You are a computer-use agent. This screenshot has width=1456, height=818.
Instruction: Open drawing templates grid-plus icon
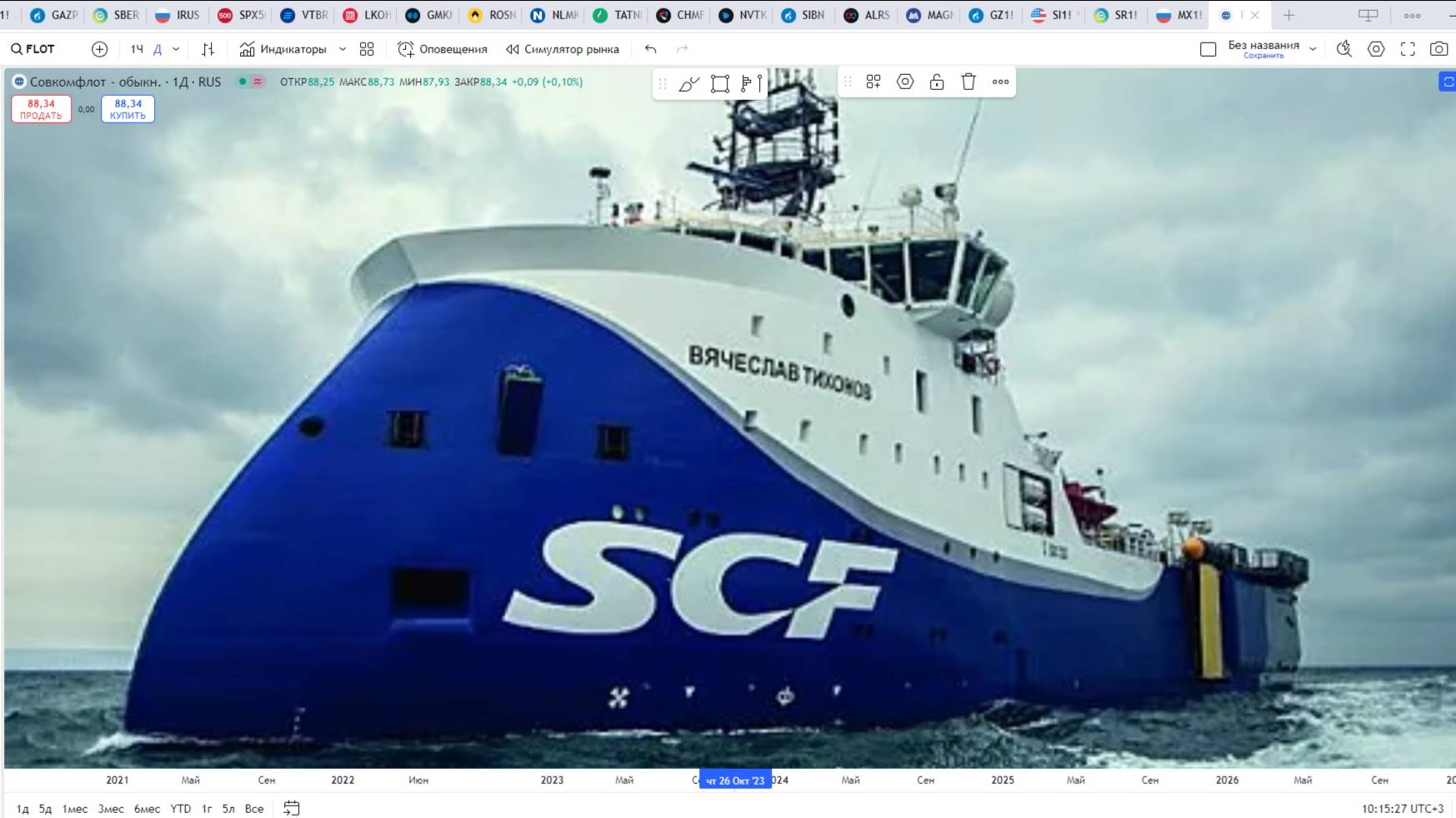[873, 82]
